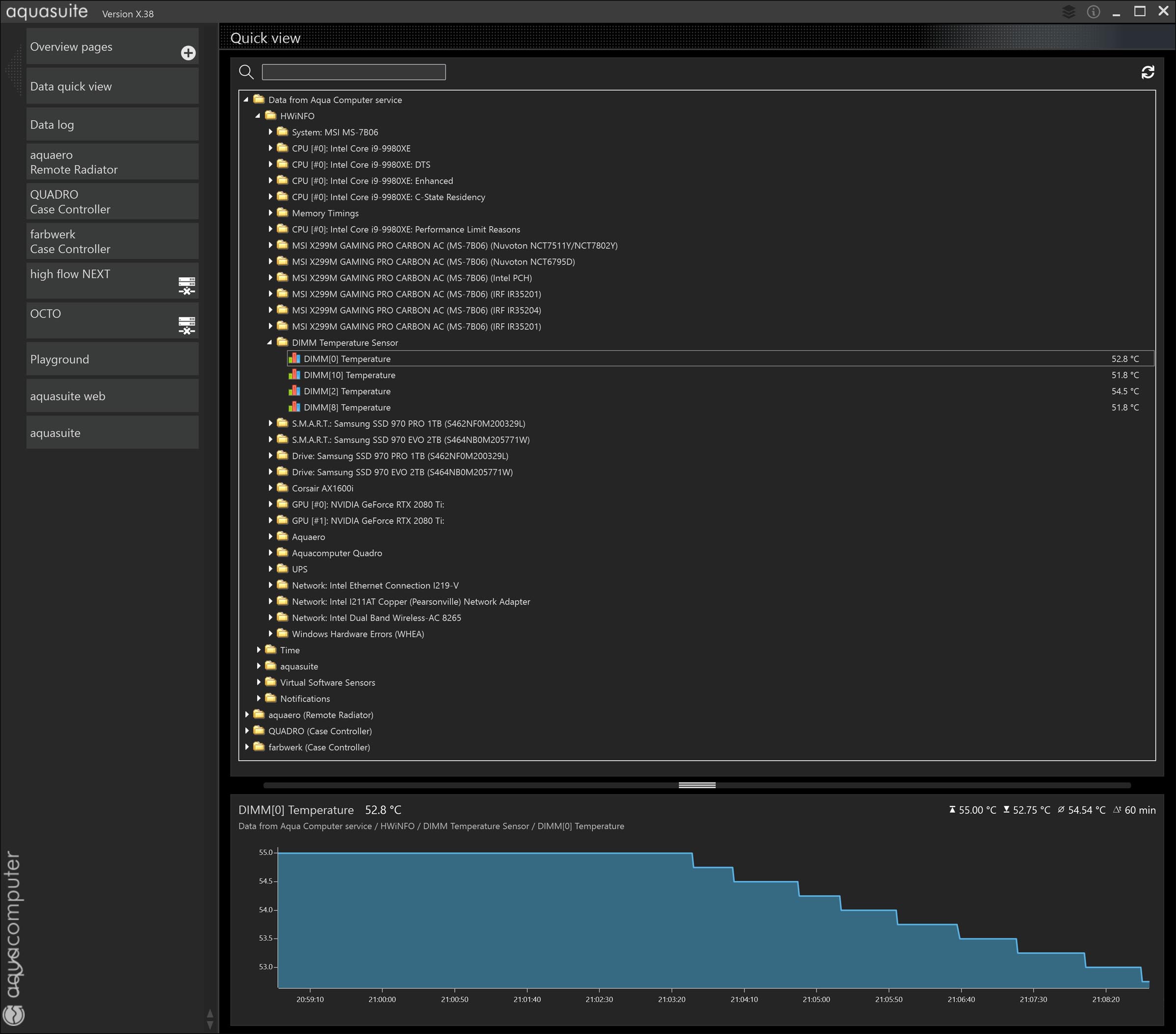Click the disconnected device icon on OCTO
Screen dimensions: 1176x1034
click(186, 325)
